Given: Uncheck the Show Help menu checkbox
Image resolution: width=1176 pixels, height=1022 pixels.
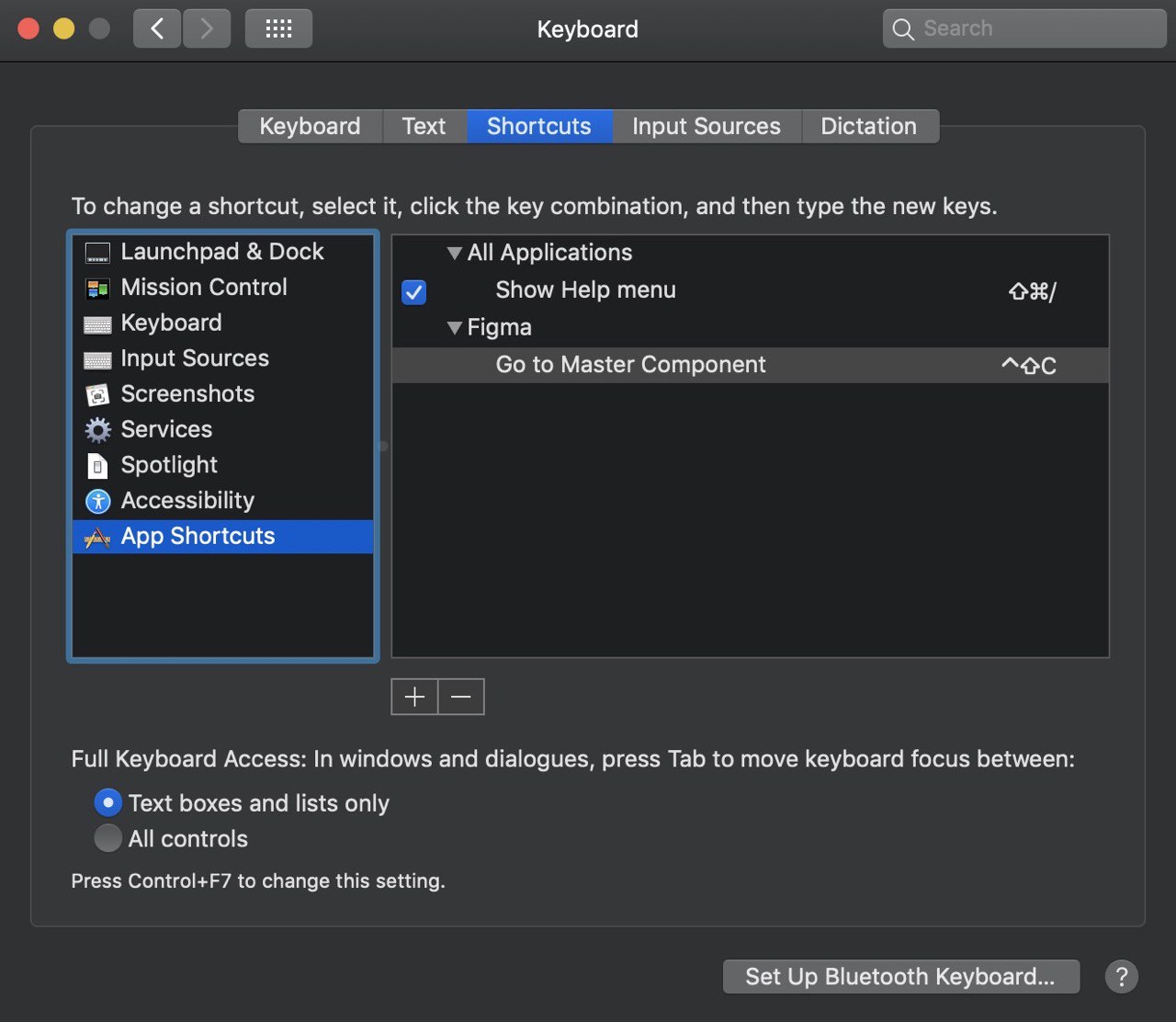Looking at the screenshot, I should [x=414, y=292].
